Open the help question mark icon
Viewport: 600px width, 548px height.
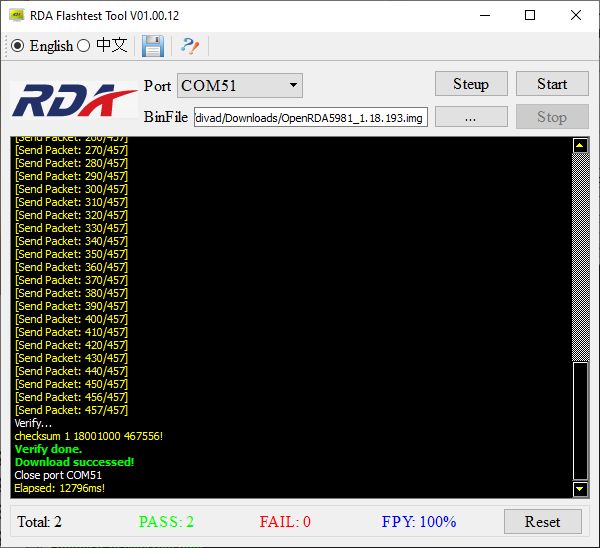point(189,46)
